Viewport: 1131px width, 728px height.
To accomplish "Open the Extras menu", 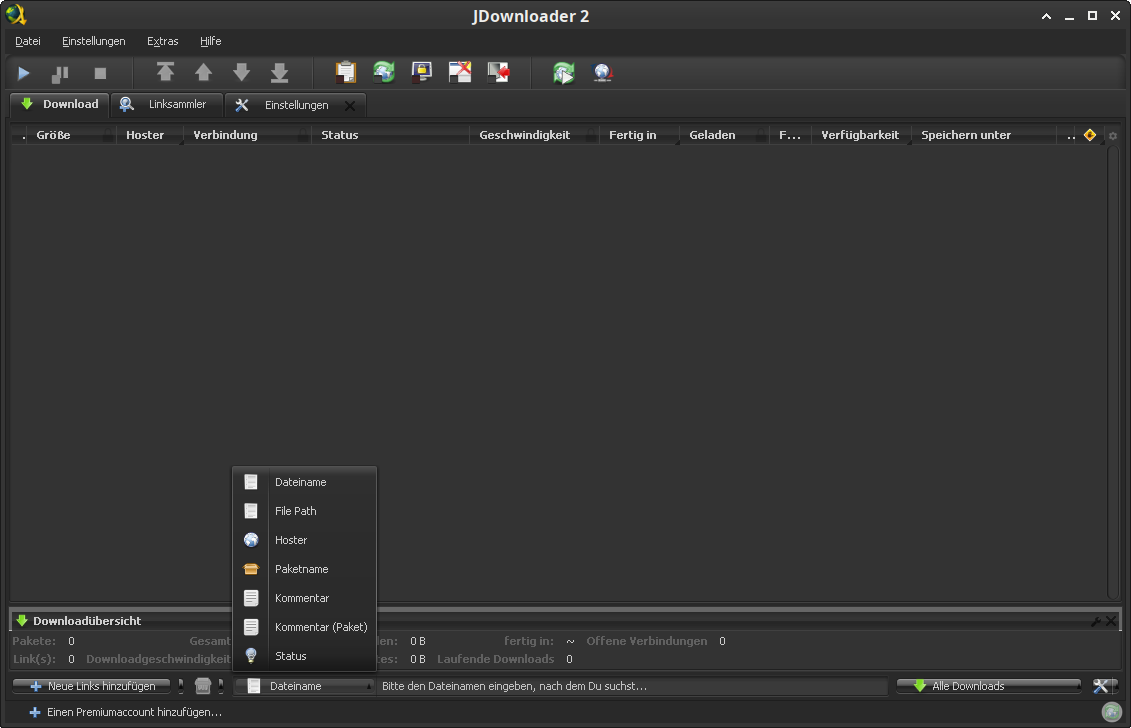I will click(162, 41).
